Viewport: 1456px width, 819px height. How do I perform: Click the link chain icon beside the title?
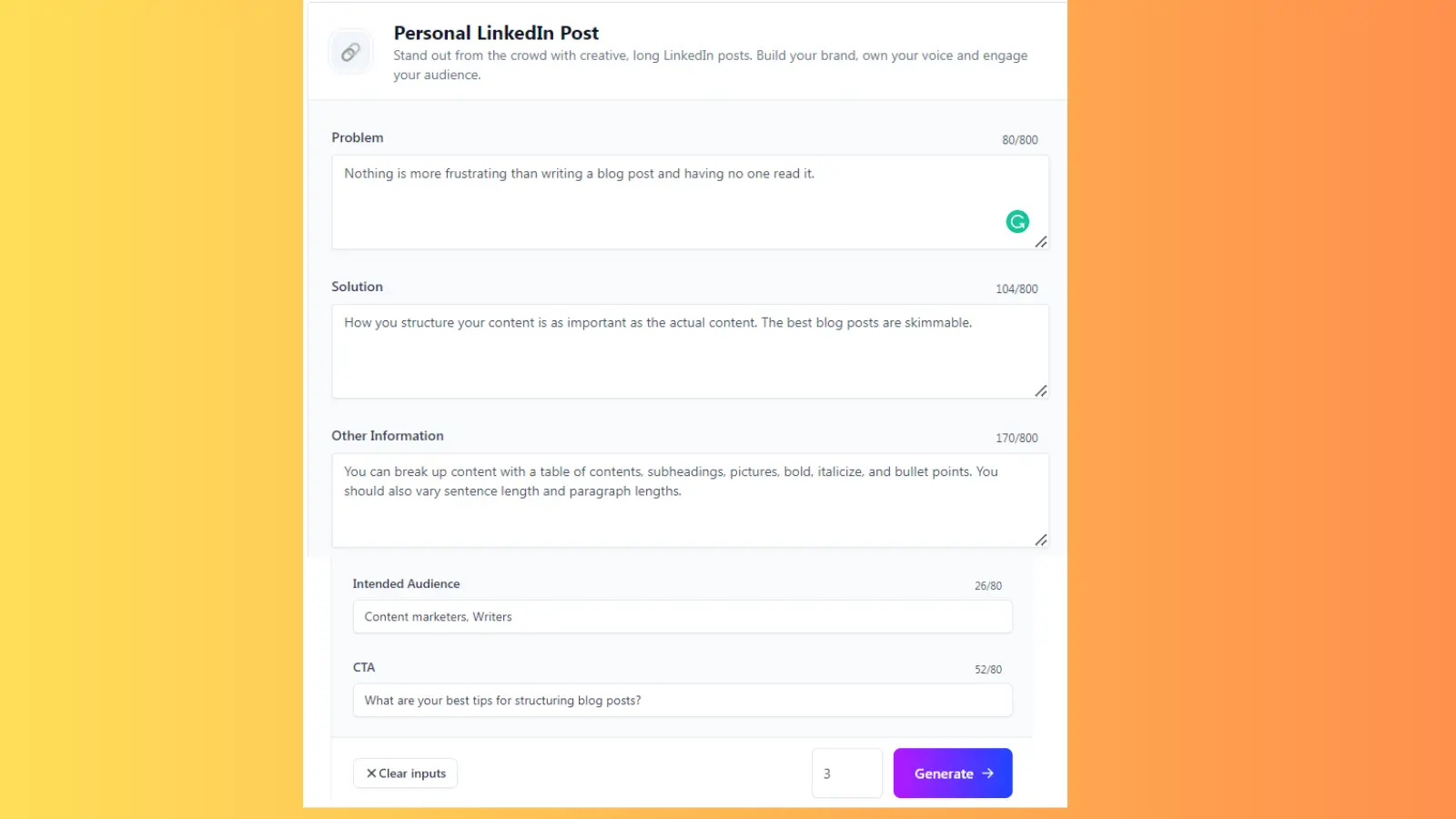coord(350,53)
